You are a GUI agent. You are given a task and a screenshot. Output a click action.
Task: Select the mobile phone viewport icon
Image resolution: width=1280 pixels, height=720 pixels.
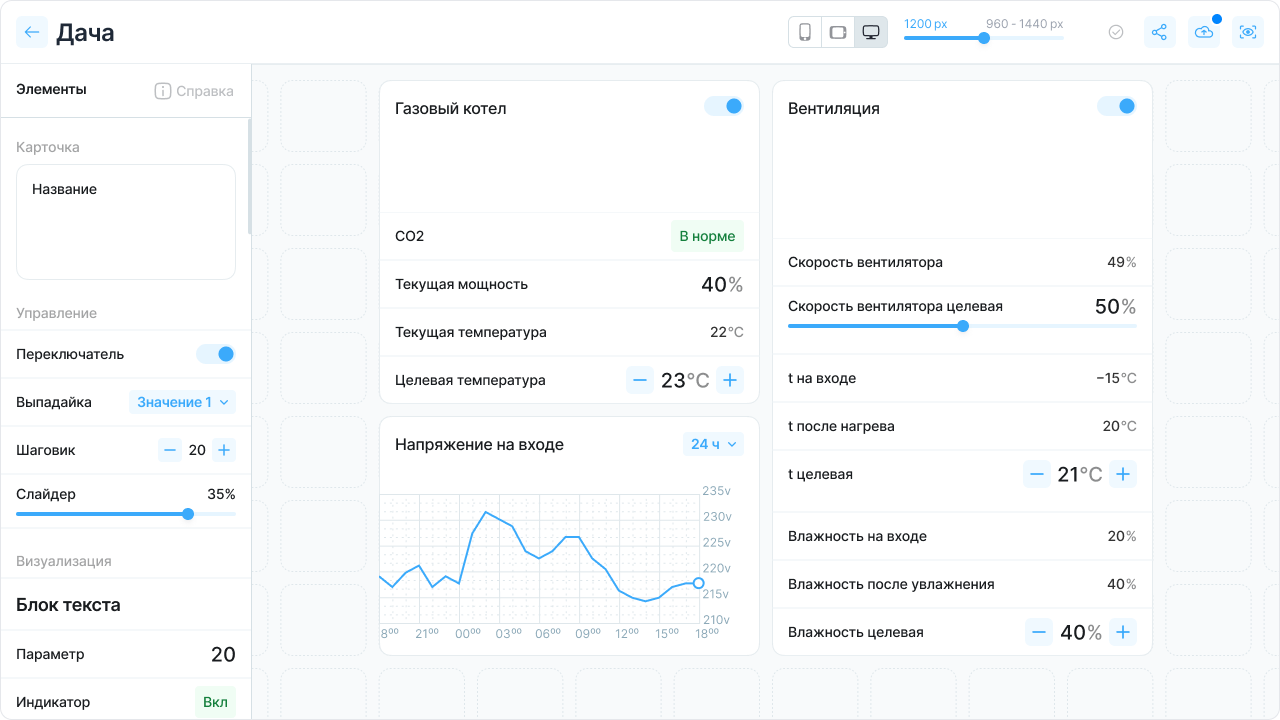(804, 32)
